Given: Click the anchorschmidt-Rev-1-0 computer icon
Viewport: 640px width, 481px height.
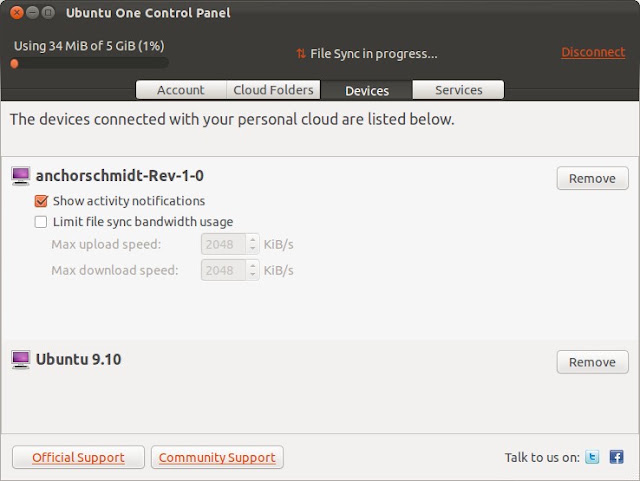Looking at the screenshot, I should click(20, 176).
